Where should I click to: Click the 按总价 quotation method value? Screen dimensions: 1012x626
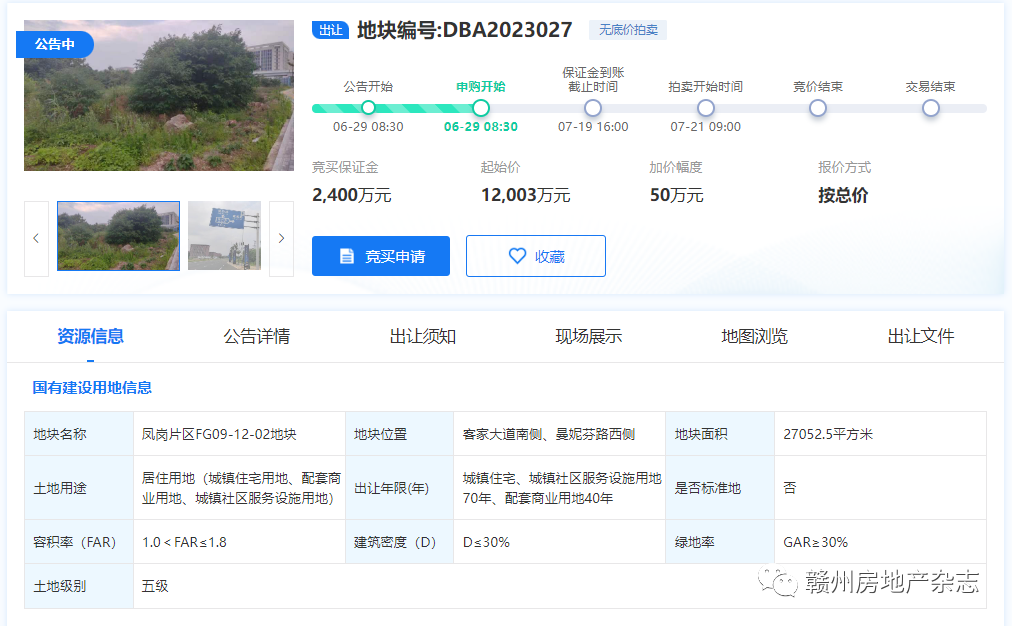click(x=843, y=195)
